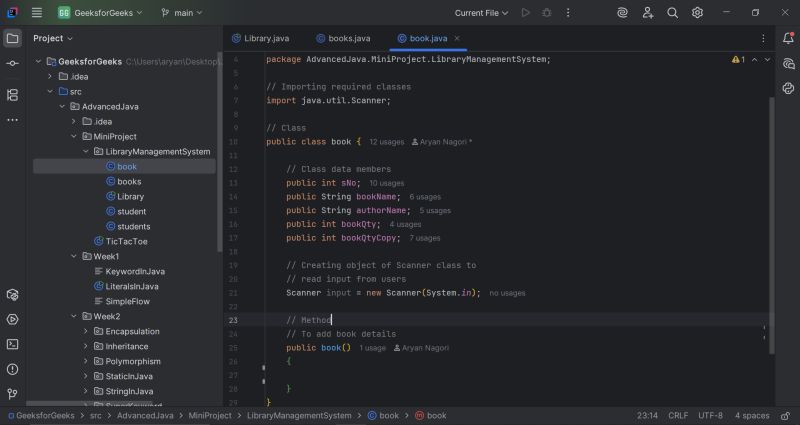The width and height of the screenshot is (800, 425).
Task: Open editor tabs options menu
Action: (763, 38)
